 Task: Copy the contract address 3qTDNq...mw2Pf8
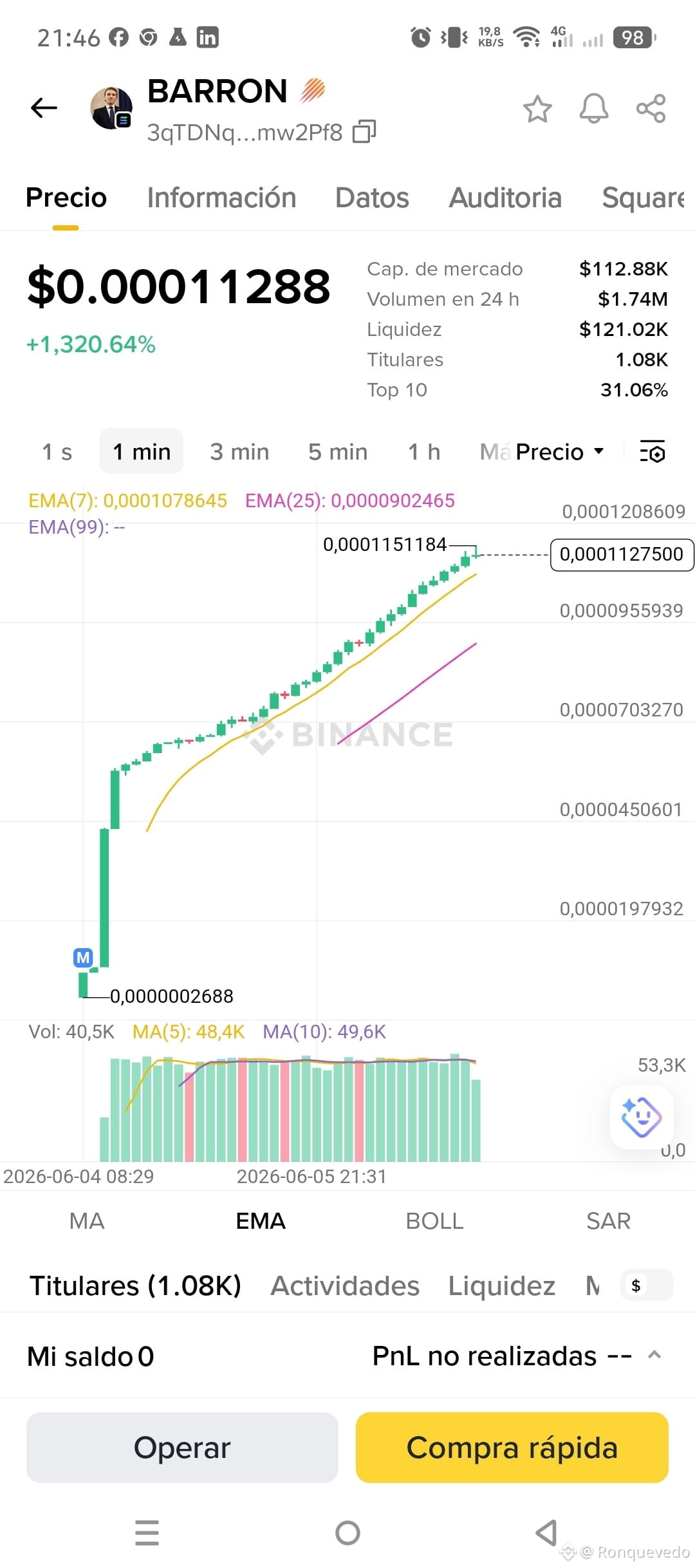click(364, 131)
